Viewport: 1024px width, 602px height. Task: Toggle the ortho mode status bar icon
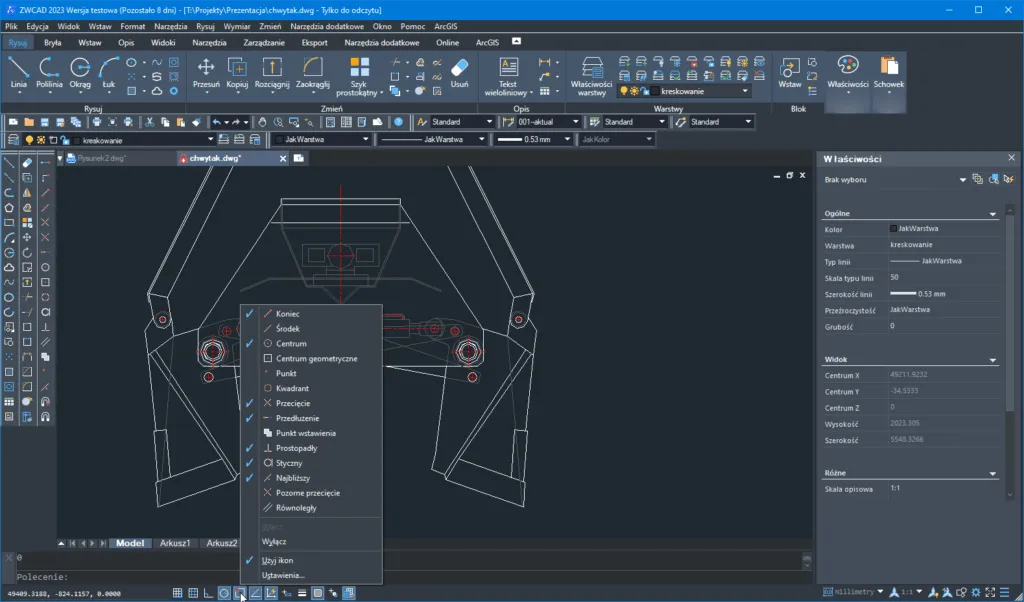tap(208, 593)
